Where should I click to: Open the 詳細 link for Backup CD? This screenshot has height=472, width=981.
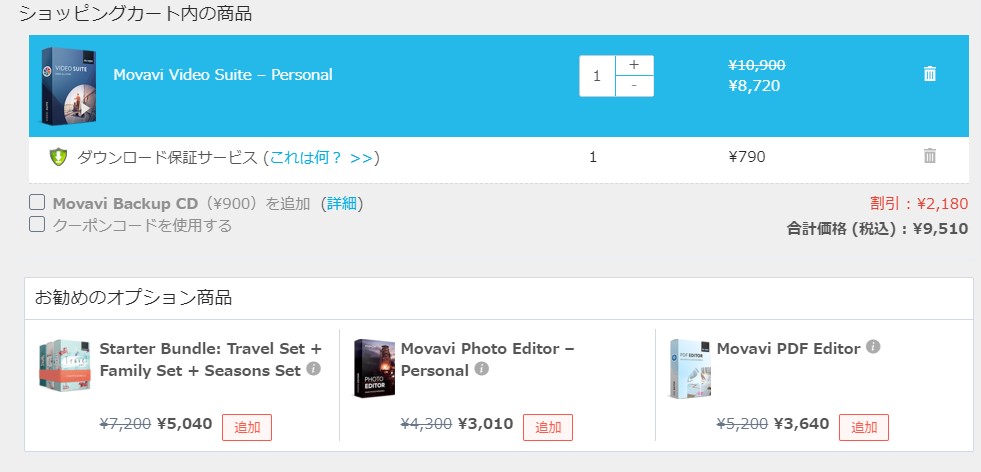[x=342, y=203]
